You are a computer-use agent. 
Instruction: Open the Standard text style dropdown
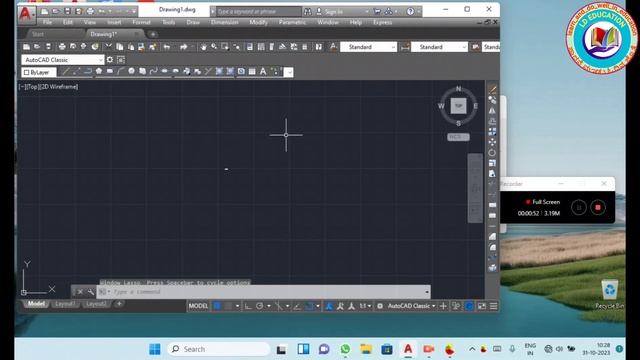(368, 47)
